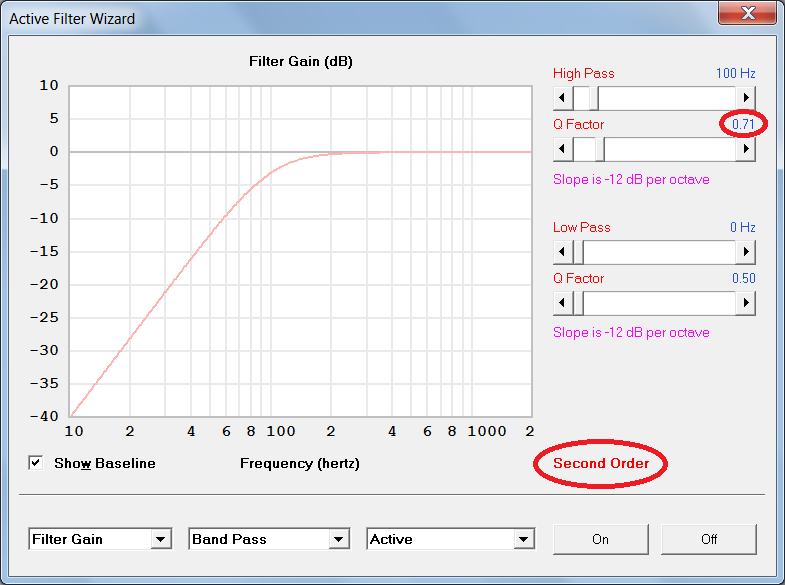This screenshot has height=585, width=785.
Task: Click the Low Pass Q Factor 0.50 value
Action: point(743,278)
